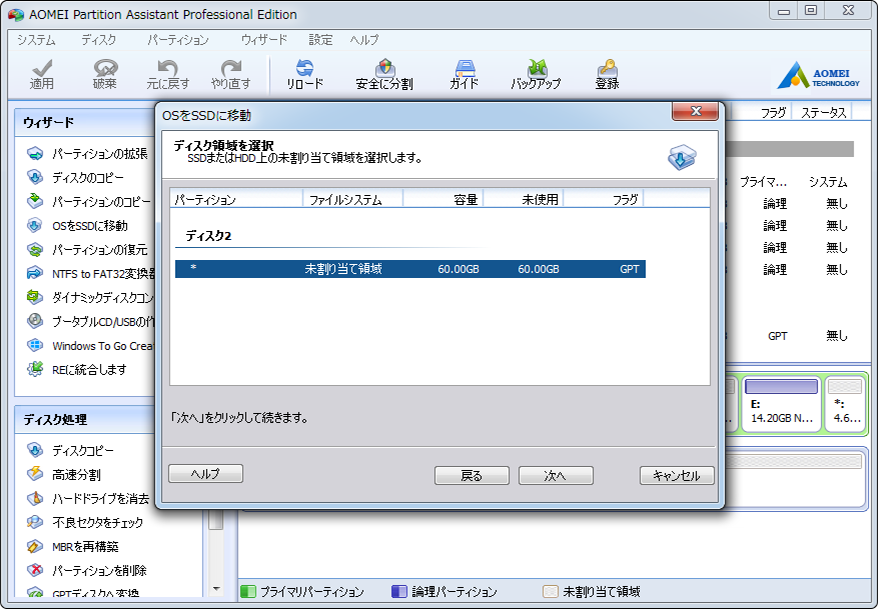Viewport: 878px width, 609px height.
Task: Click the ヘルプ button in dialog
Action: (206, 474)
